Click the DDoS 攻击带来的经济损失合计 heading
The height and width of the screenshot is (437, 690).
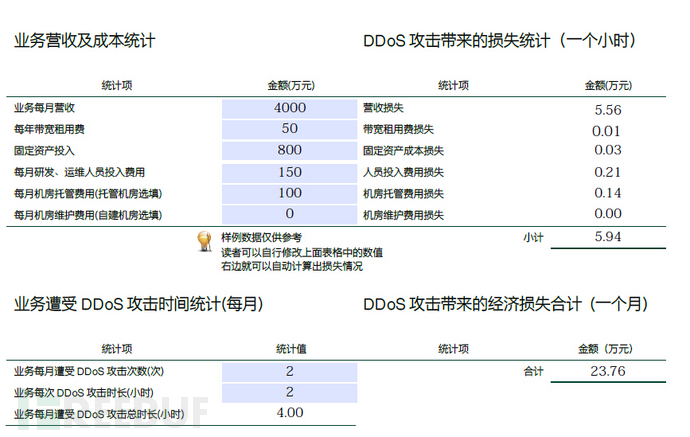(x=506, y=304)
